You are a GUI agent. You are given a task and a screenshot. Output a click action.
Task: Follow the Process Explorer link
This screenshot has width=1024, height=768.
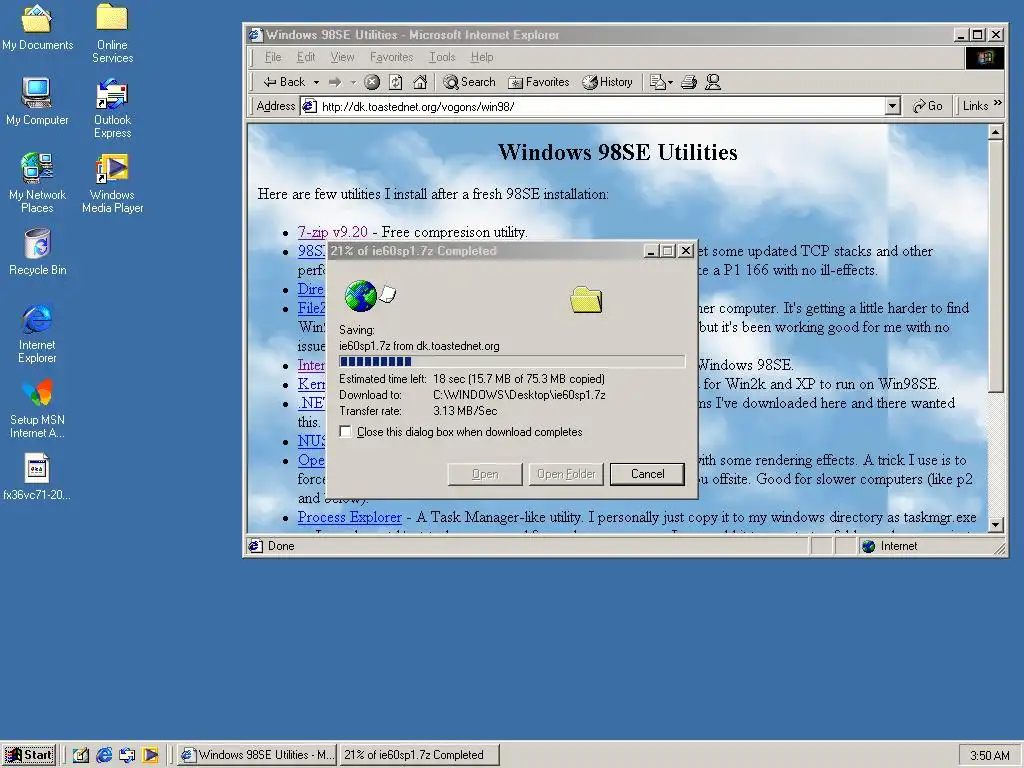349,517
